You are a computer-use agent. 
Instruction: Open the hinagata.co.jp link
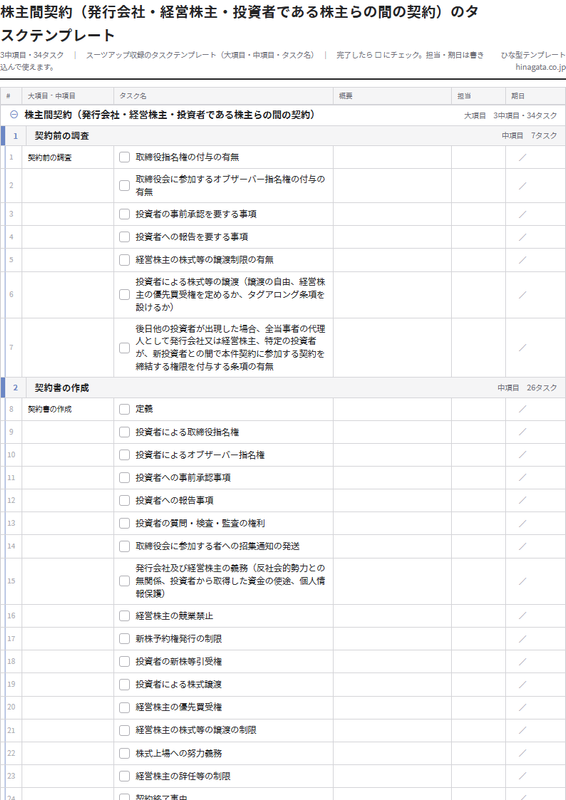click(540, 67)
